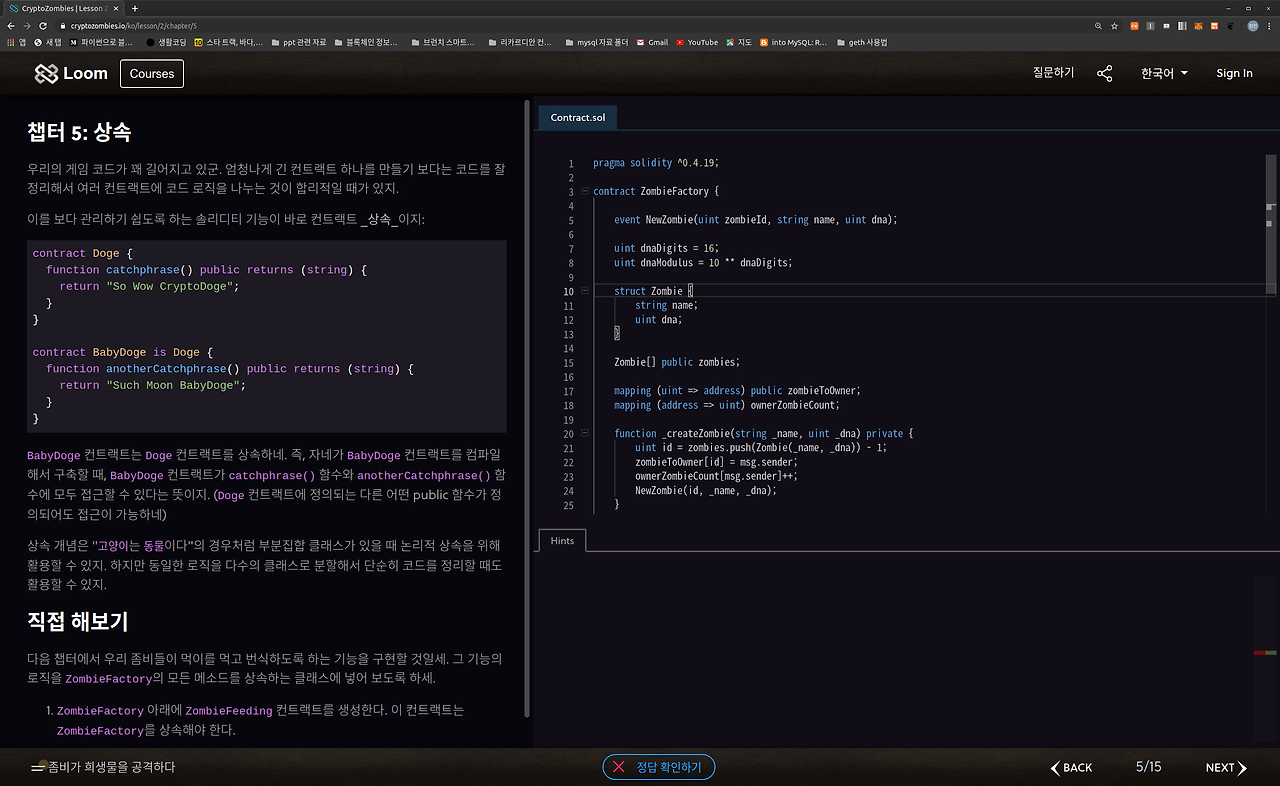Screen dimensions: 1280x786
Task: Go forward in the browser
Action: tap(27, 25)
